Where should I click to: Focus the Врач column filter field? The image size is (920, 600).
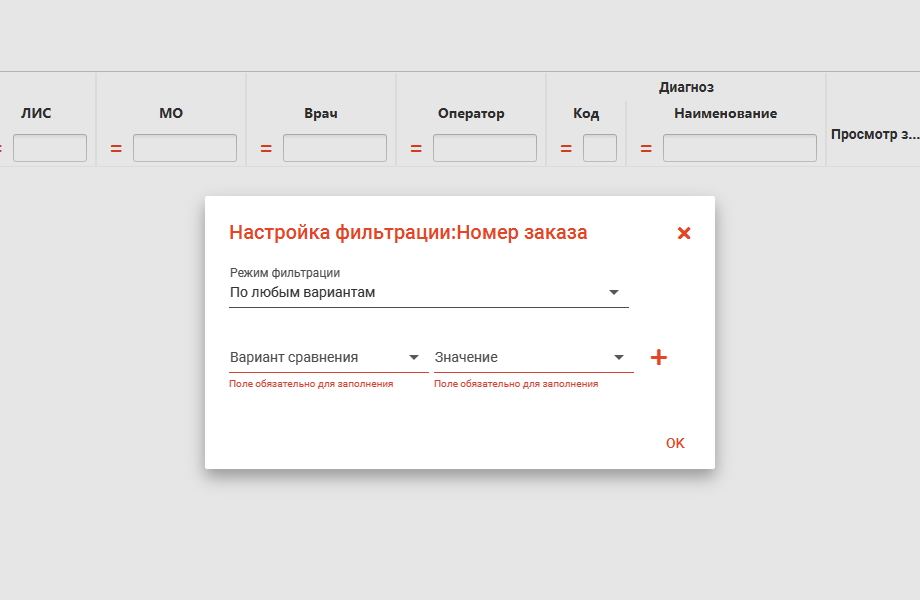pos(335,148)
